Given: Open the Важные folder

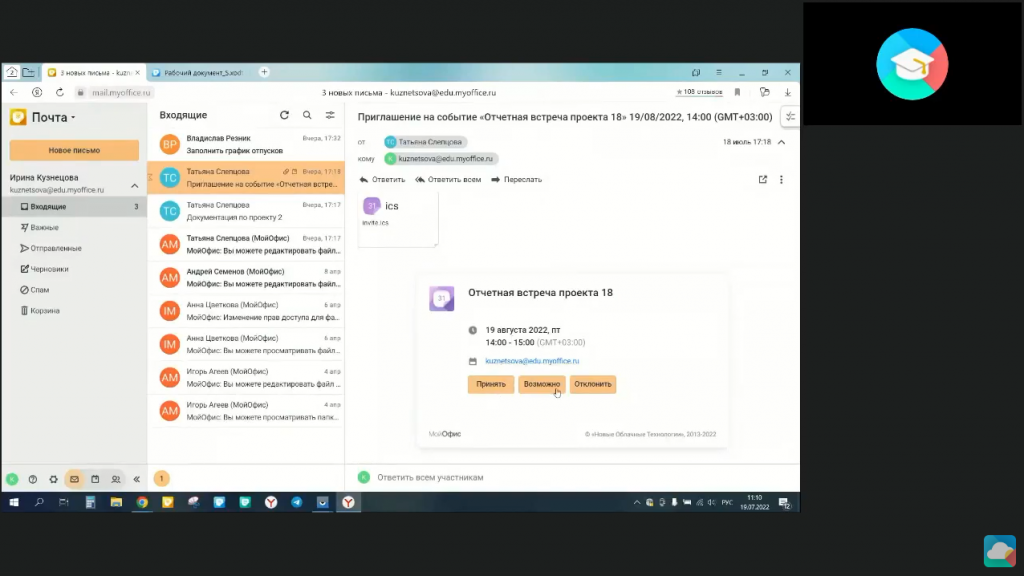Looking at the screenshot, I should point(74,227).
